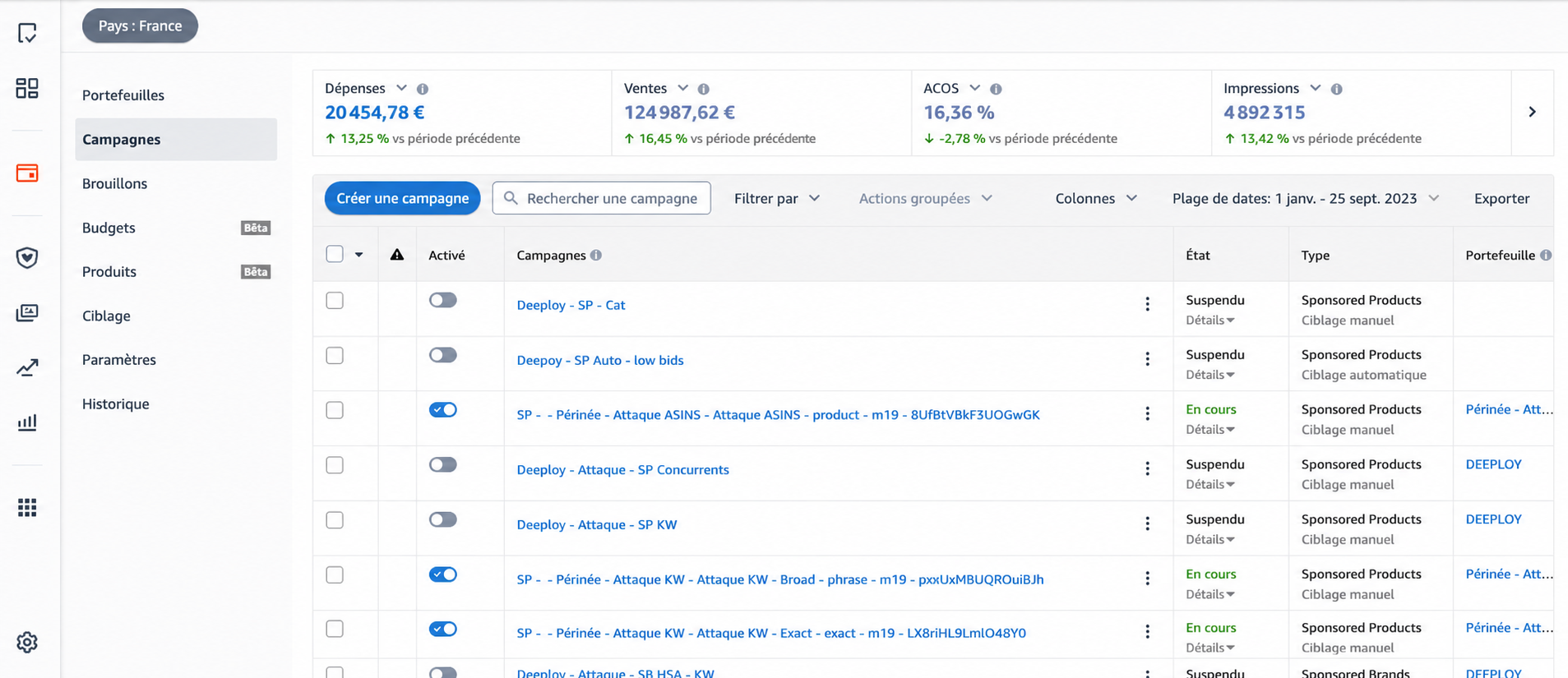
Task: Click the info icon next to ACOS
Action: coord(996,89)
